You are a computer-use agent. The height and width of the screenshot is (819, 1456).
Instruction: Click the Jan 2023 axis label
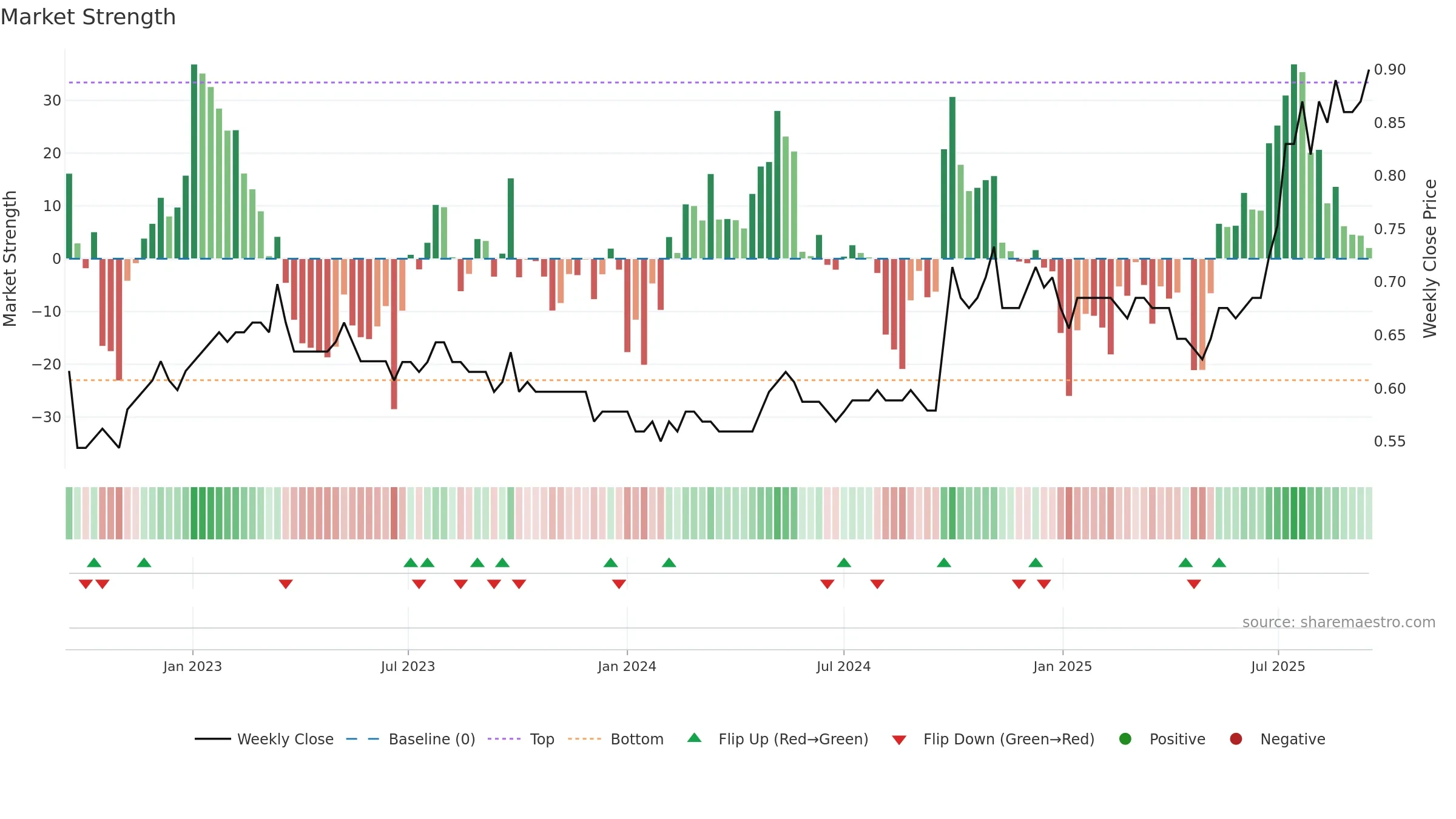(192, 666)
